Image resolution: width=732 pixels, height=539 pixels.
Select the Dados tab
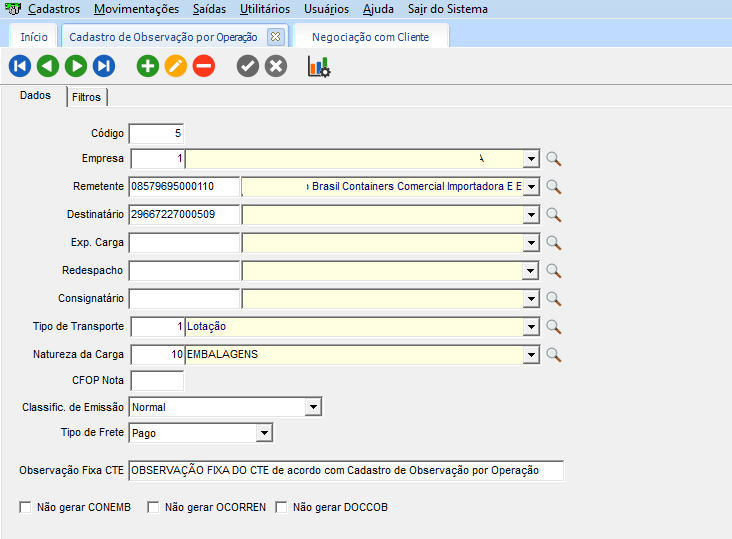35,95
